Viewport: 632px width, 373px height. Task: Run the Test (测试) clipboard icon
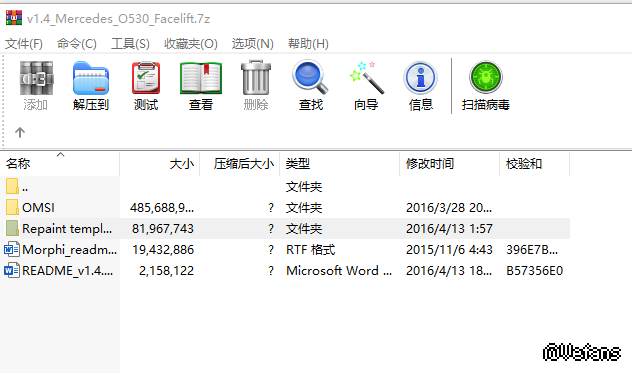[146, 78]
